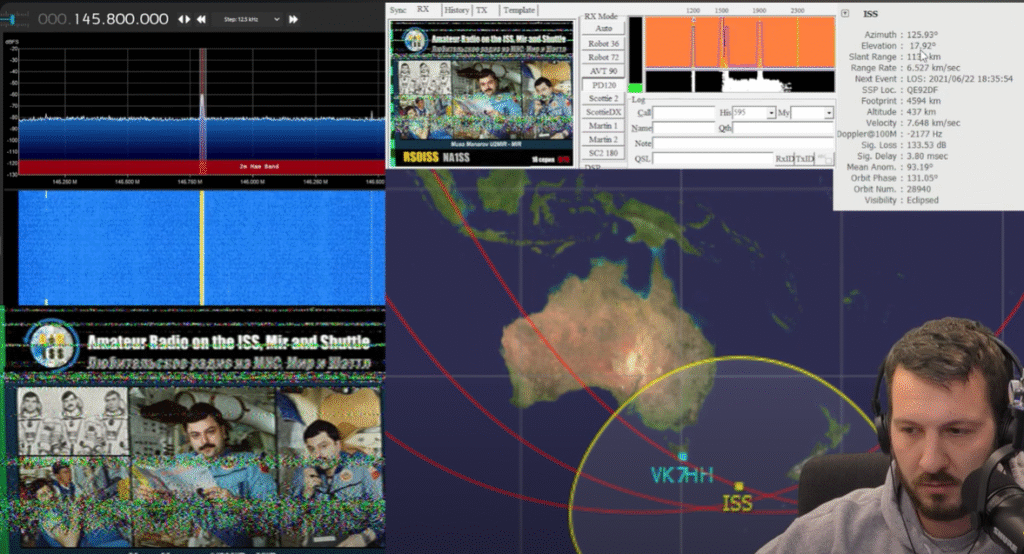Open the TX tab in MMSSTV
Image resolution: width=1024 pixels, height=554 pixels.
click(481, 10)
